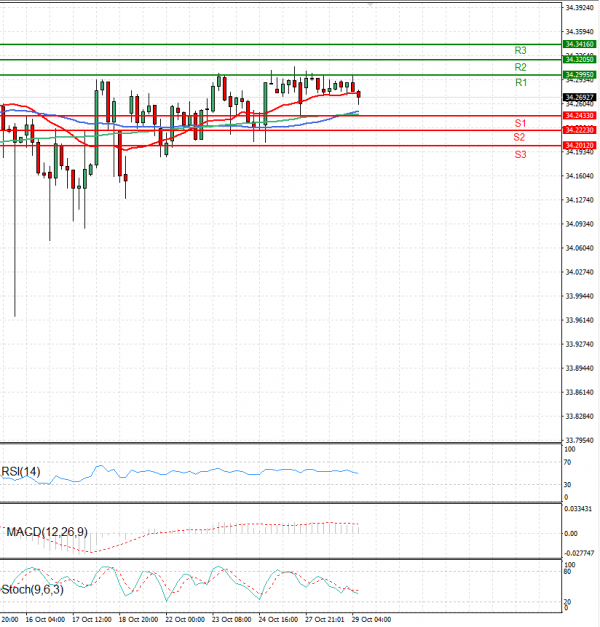The width and height of the screenshot is (600, 627).
Task: Click the 34.16040 price axis value
Action: click(x=580, y=176)
